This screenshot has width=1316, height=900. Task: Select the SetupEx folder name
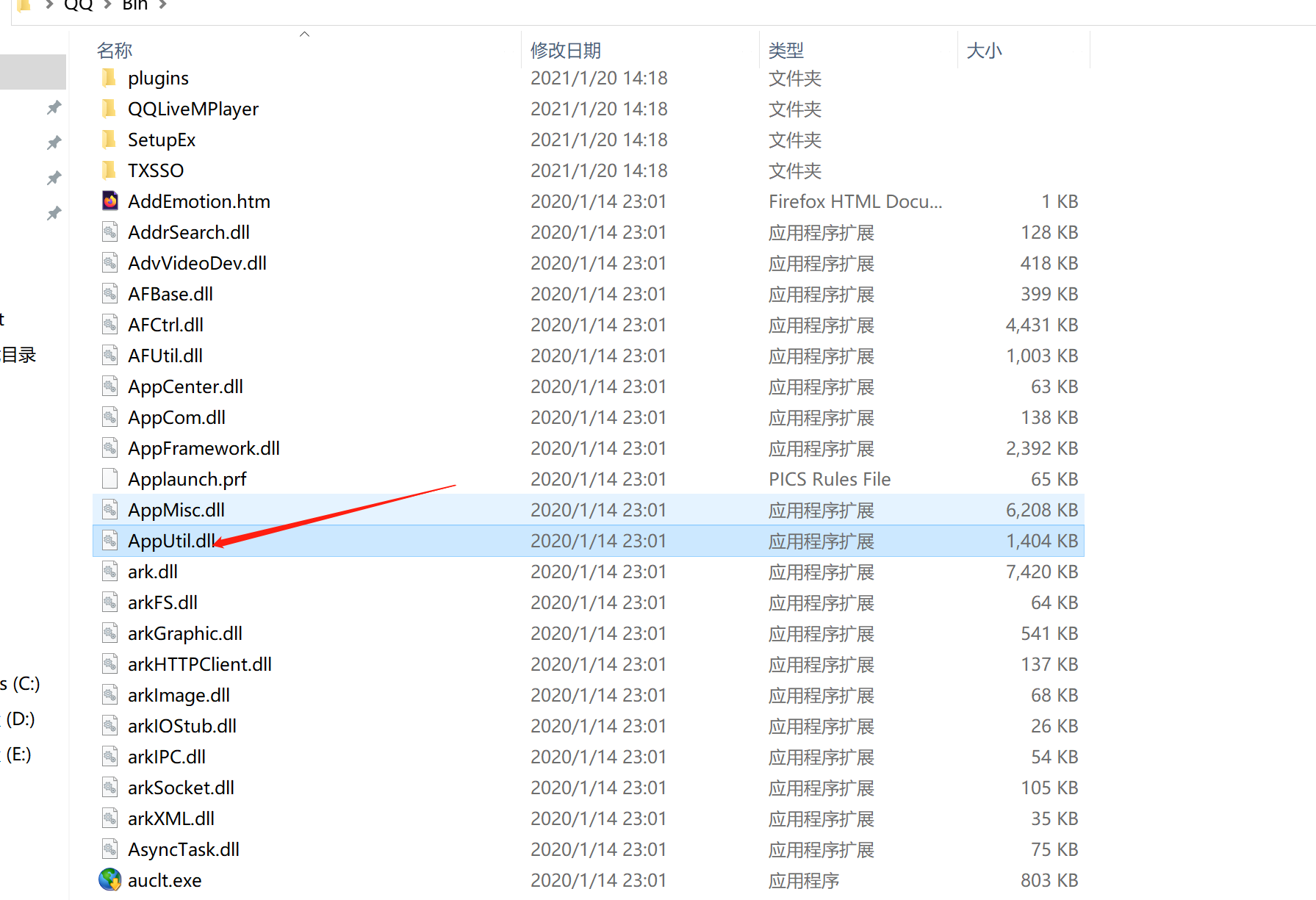coord(162,140)
